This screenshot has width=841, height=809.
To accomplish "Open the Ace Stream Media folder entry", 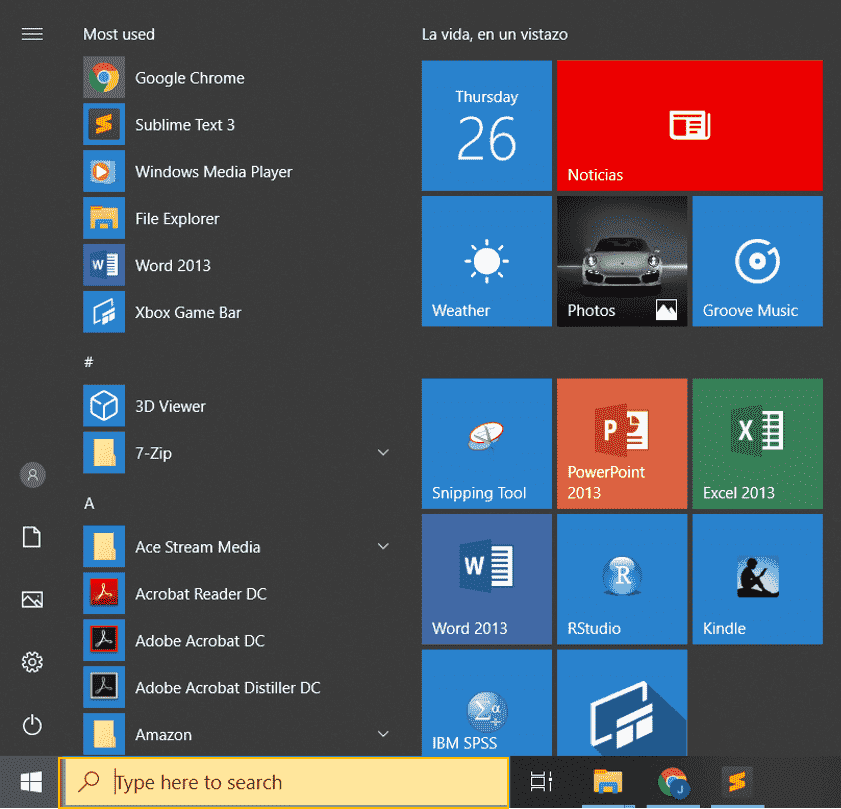I will pos(239,547).
